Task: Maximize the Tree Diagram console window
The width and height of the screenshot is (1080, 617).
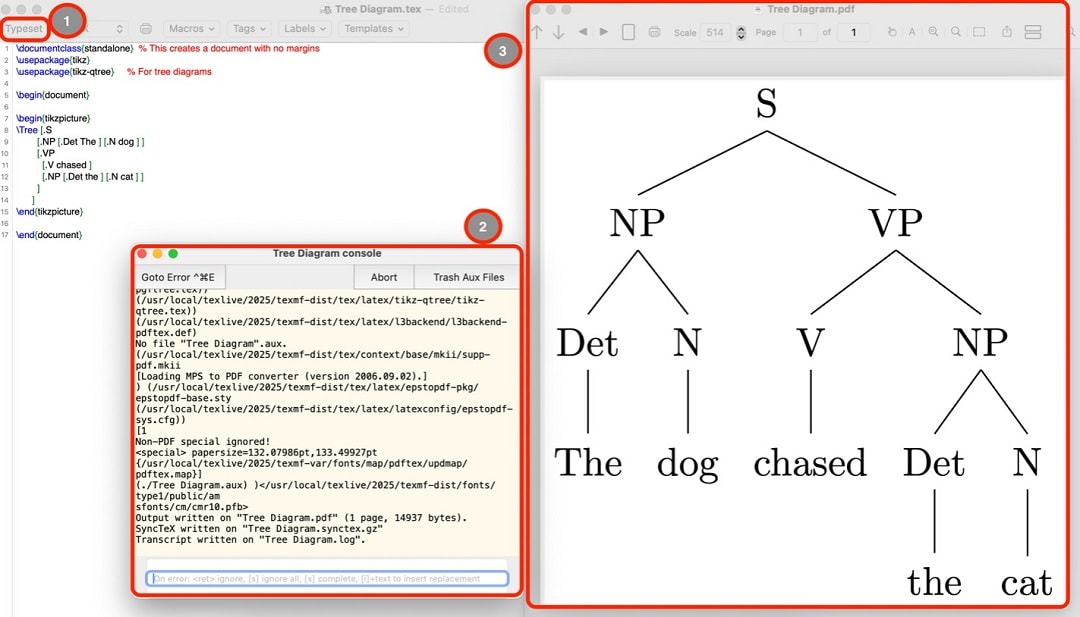Action: (173, 253)
